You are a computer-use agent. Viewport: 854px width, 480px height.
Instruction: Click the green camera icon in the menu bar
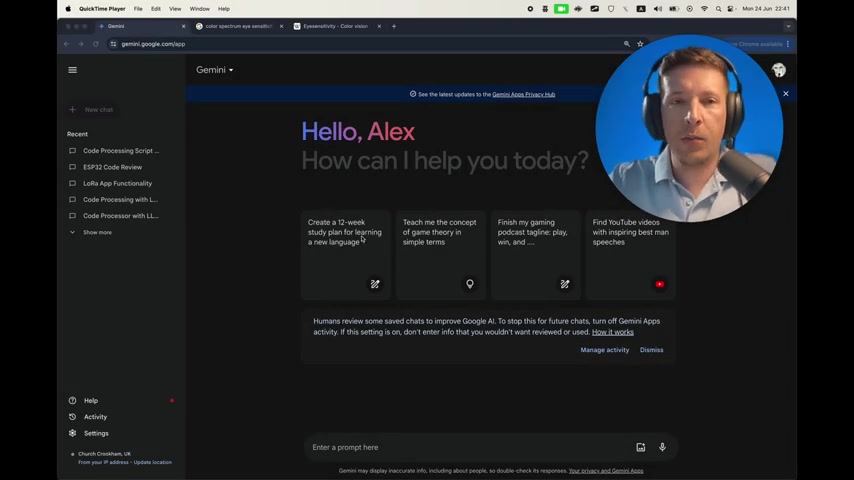coord(561,9)
